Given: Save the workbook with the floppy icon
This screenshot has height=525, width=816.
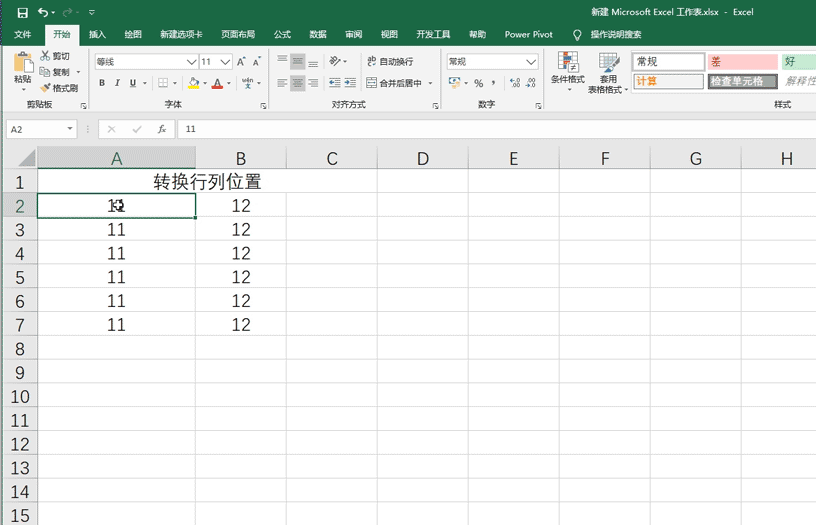Looking at the screenshot, I should pos(22,12).
